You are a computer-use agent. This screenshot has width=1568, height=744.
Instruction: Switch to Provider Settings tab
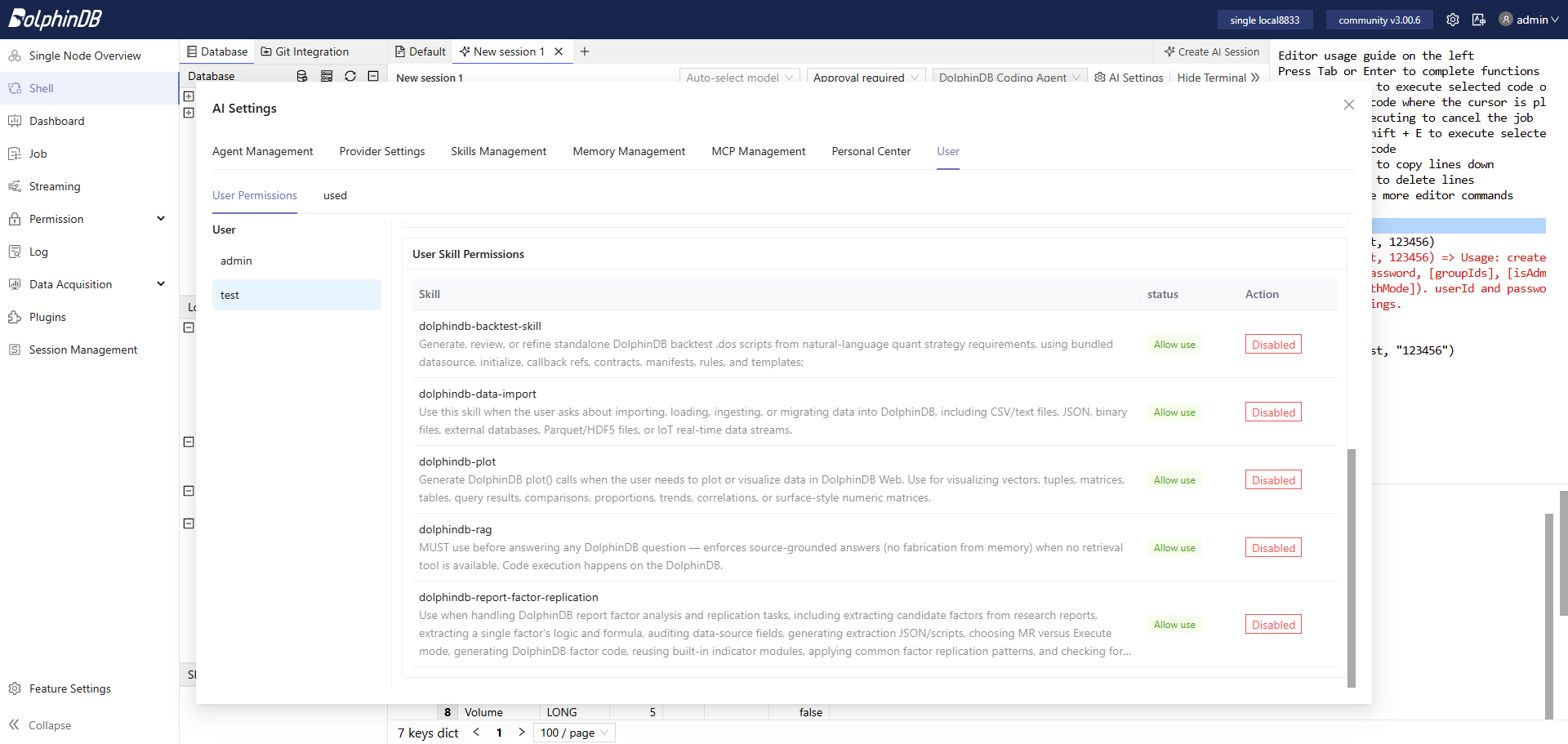pyautogui.click(x=382, y=151)
